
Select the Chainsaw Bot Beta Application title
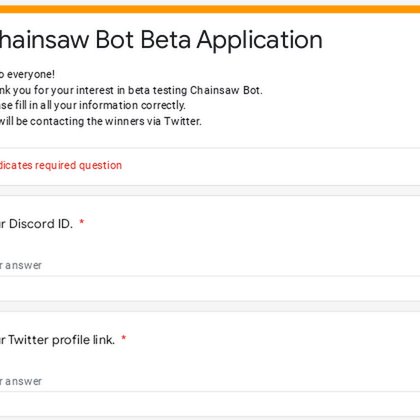161,40
